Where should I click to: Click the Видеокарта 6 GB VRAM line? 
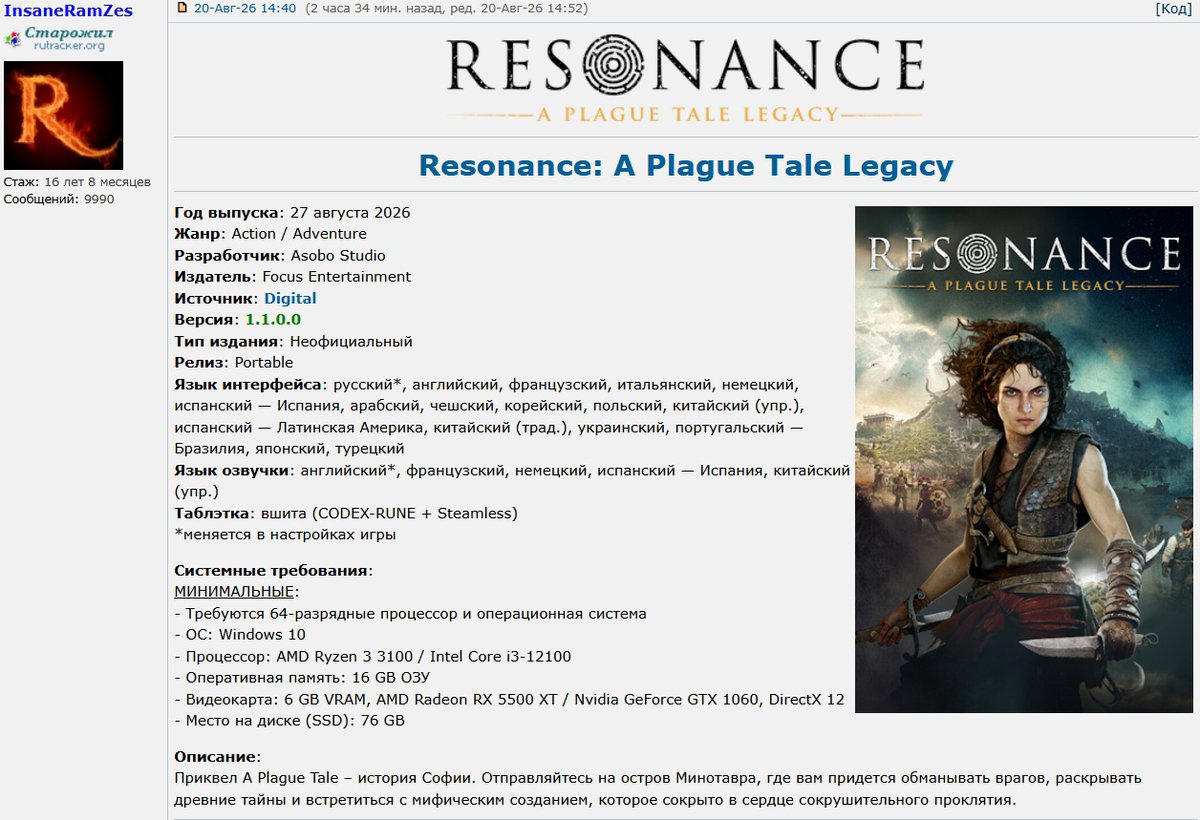(x=509, y=699)
